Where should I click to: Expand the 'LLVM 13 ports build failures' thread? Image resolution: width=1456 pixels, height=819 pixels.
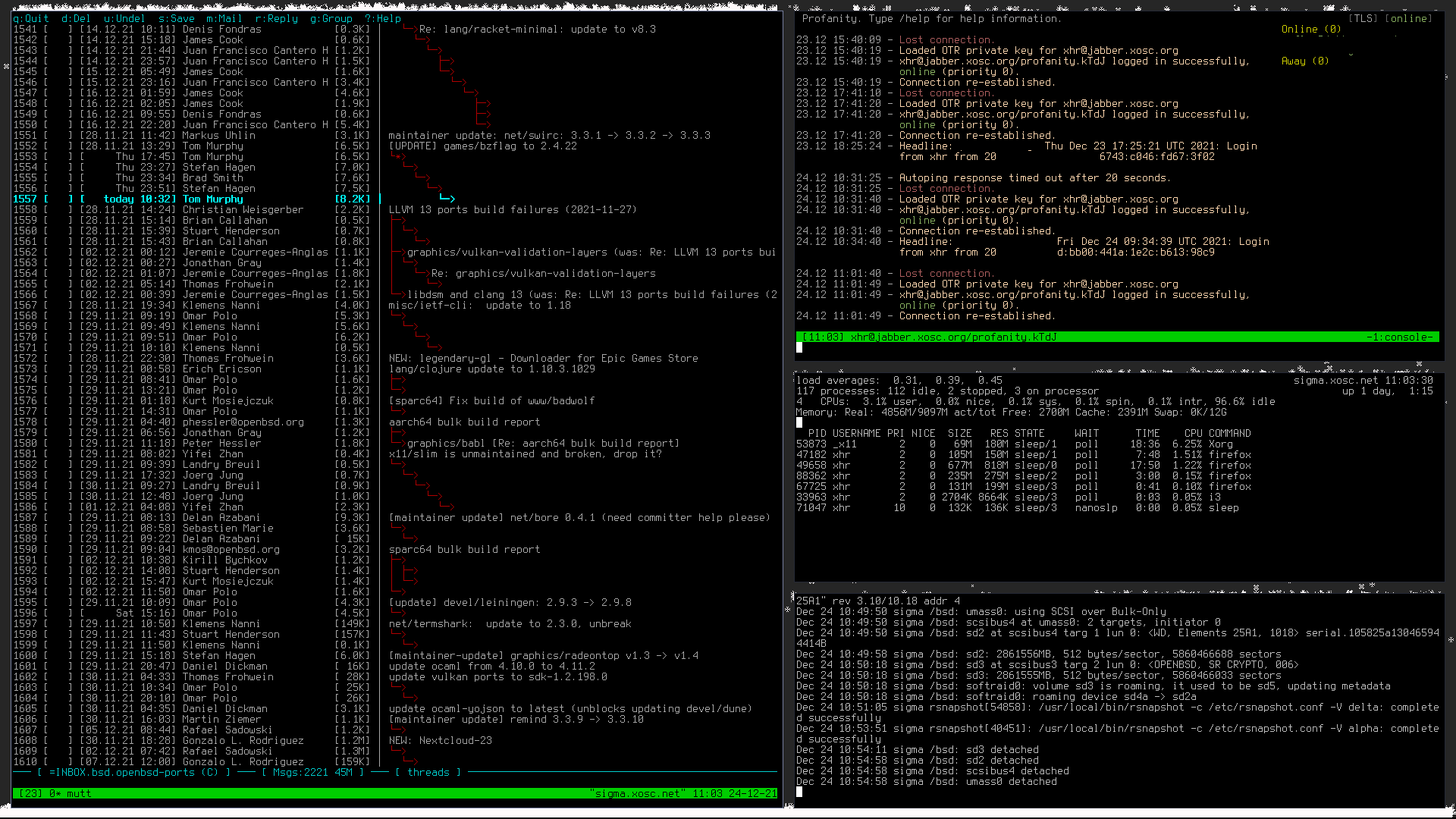point(513,210)
